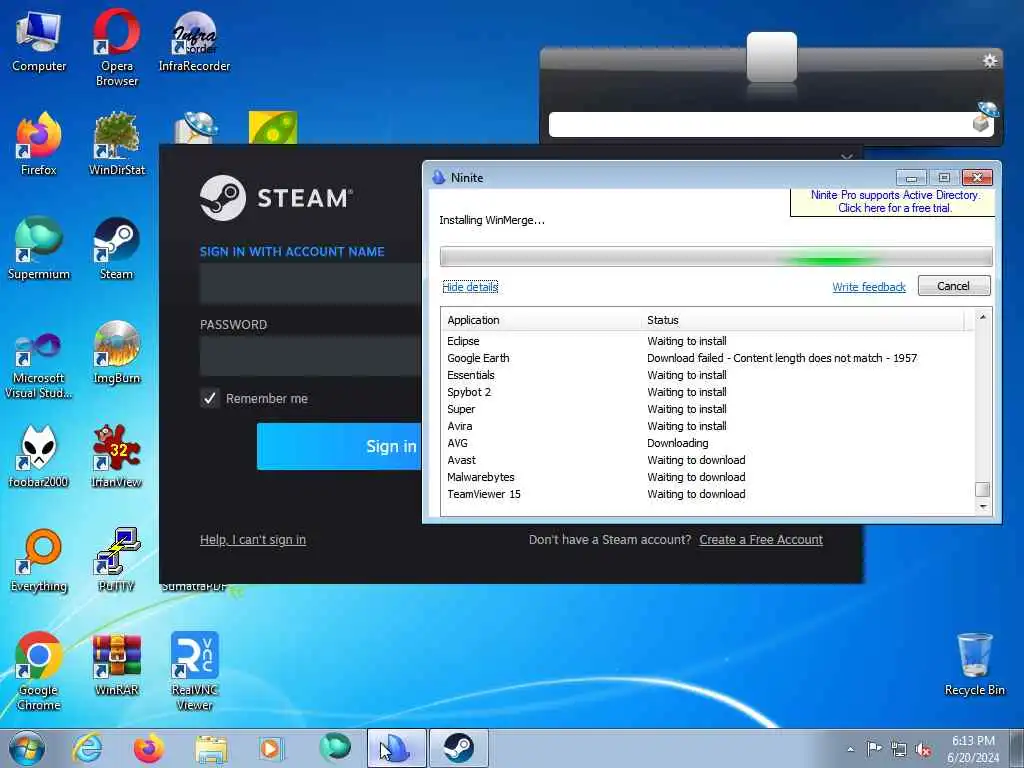Open the Computer desktop icon
This screenshot has height=768, width=1024.
tap(39, 42)
